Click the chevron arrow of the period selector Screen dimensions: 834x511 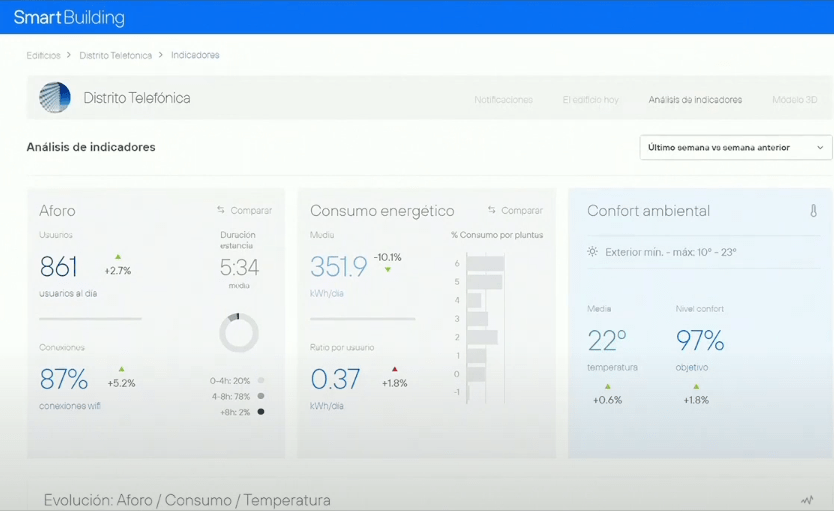point(820,147)
